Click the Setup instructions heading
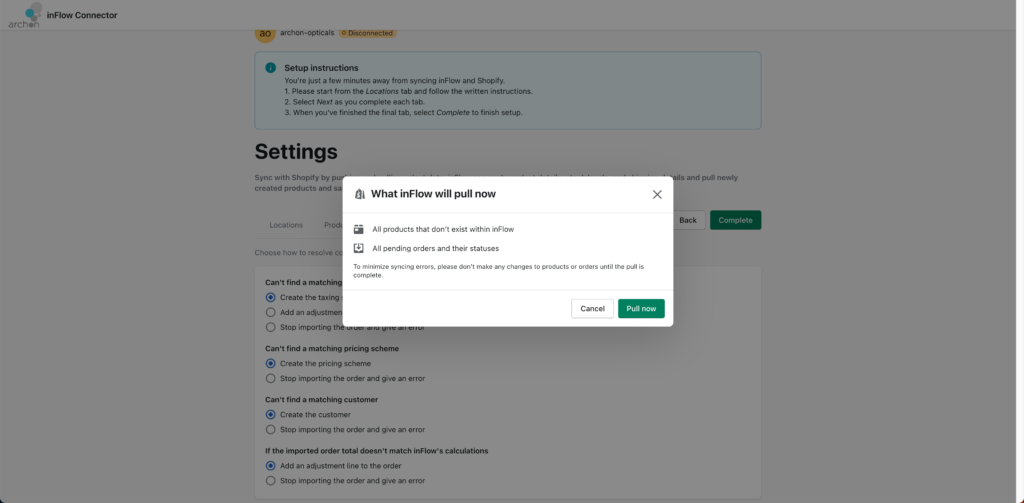The image size is (1024, 503). point(321,68)
